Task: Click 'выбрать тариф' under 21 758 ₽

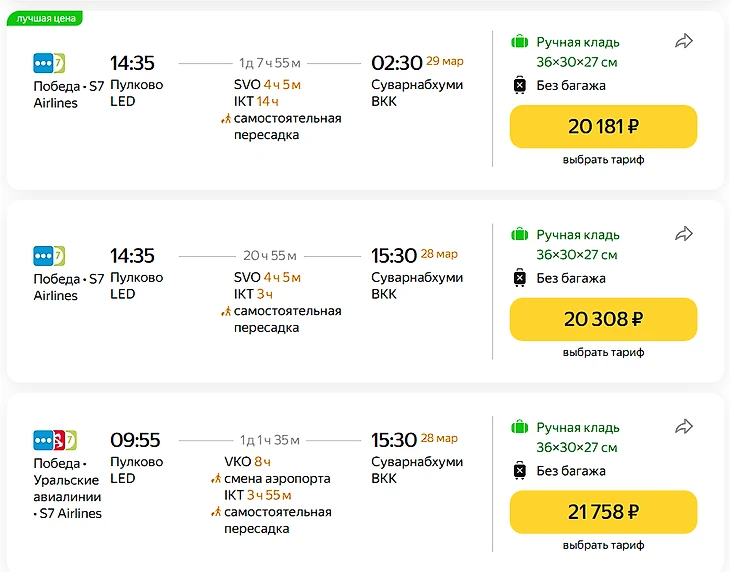Action: (603, 545)
